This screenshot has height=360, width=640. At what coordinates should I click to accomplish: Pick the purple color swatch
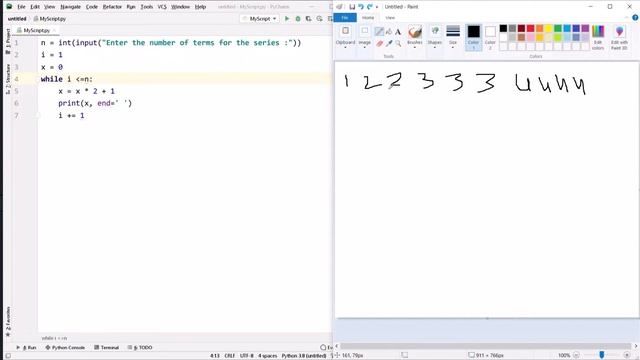click(x=585, y=28)
